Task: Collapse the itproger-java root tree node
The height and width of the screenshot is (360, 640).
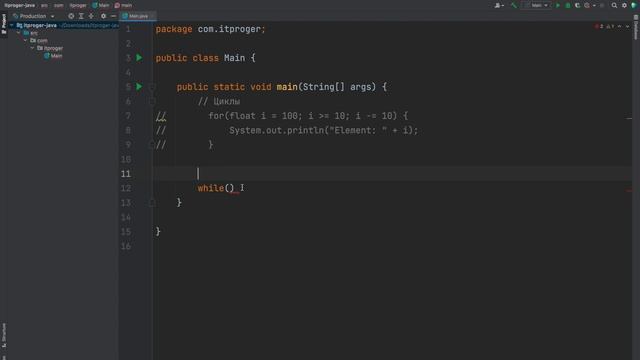Action: click(12, 25)
